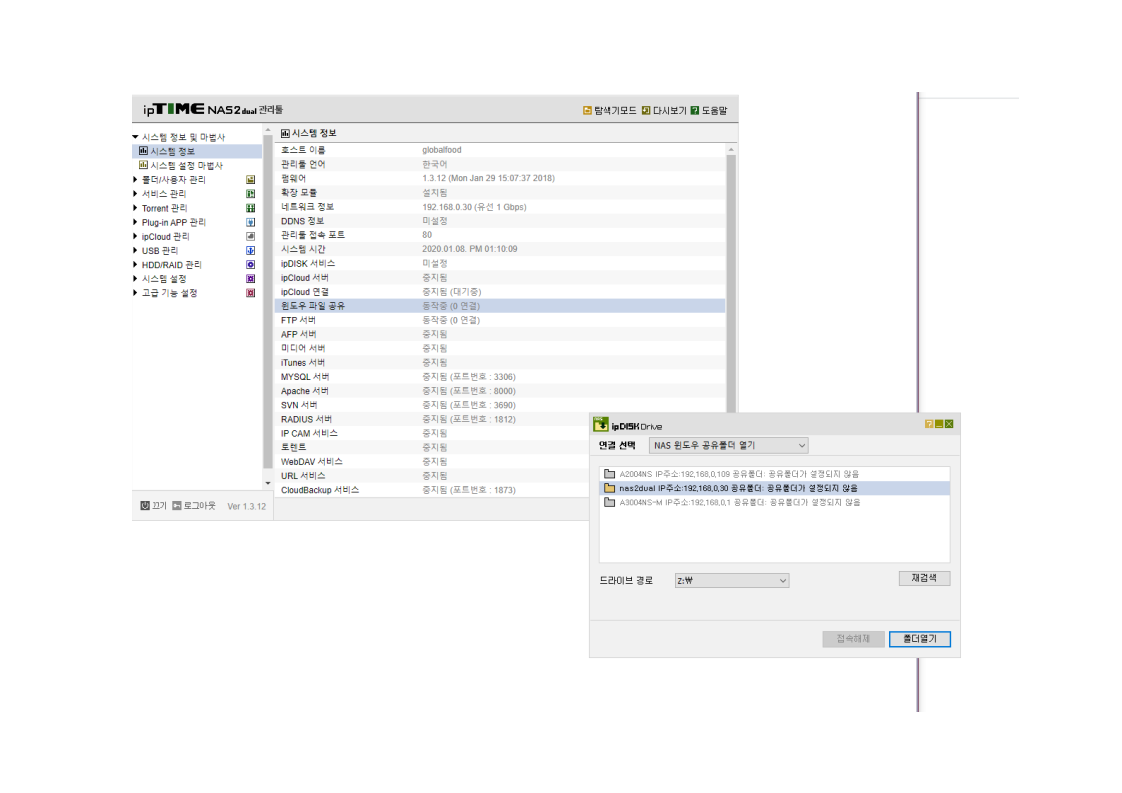Open the 도움말 help icon
1122x793 pixels.
tap(694, 110)
